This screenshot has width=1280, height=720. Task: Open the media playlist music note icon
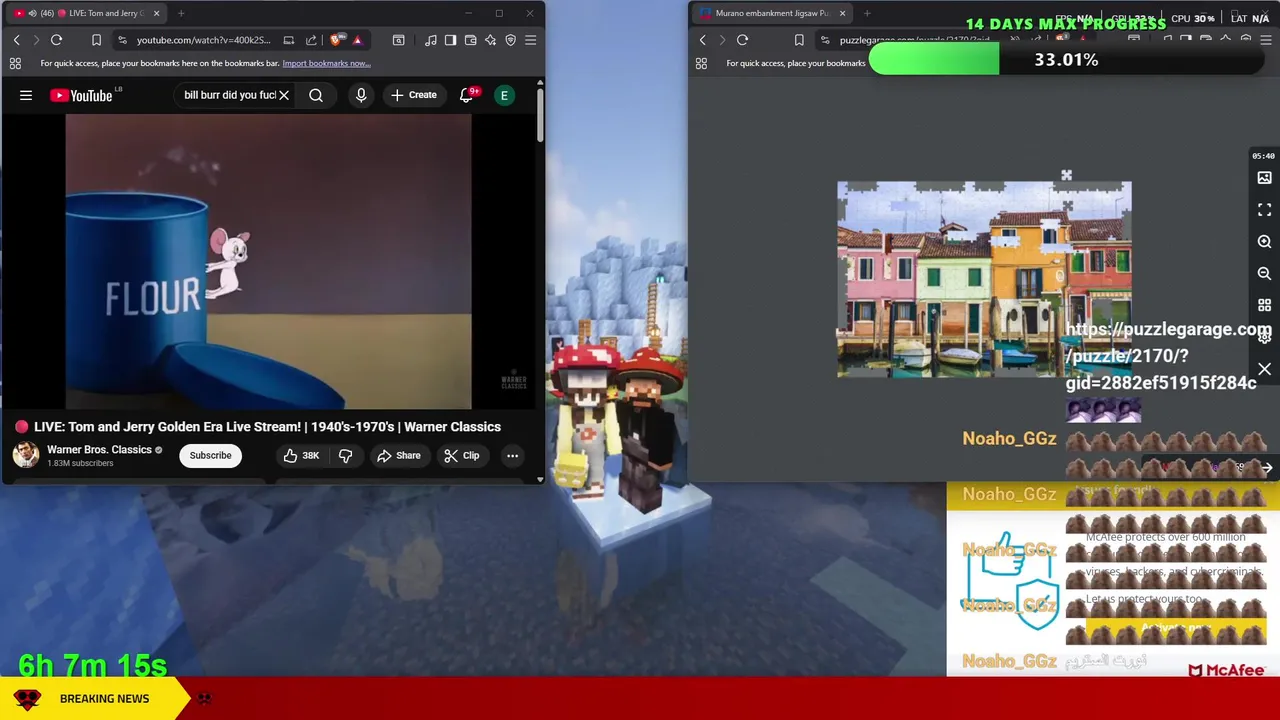430,40
